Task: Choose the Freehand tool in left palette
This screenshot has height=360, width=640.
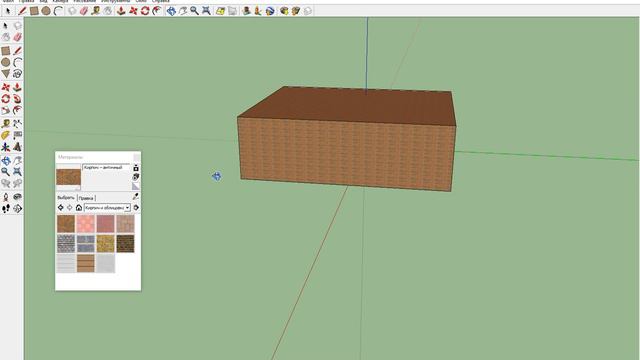Action: pyautogui.click(x=17, y=74)
